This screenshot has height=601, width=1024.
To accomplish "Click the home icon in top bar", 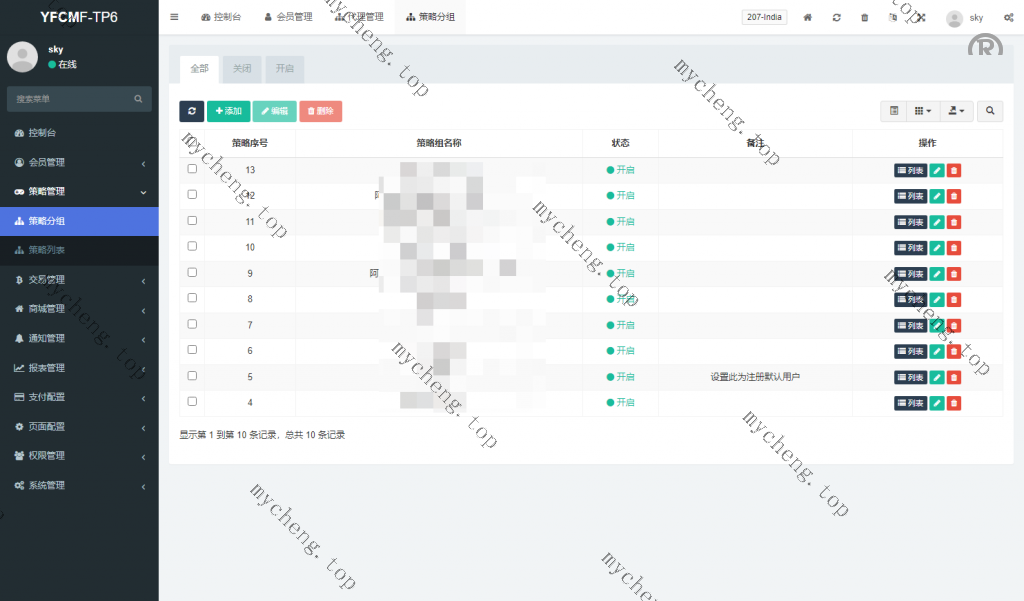I will click(808, 17).
